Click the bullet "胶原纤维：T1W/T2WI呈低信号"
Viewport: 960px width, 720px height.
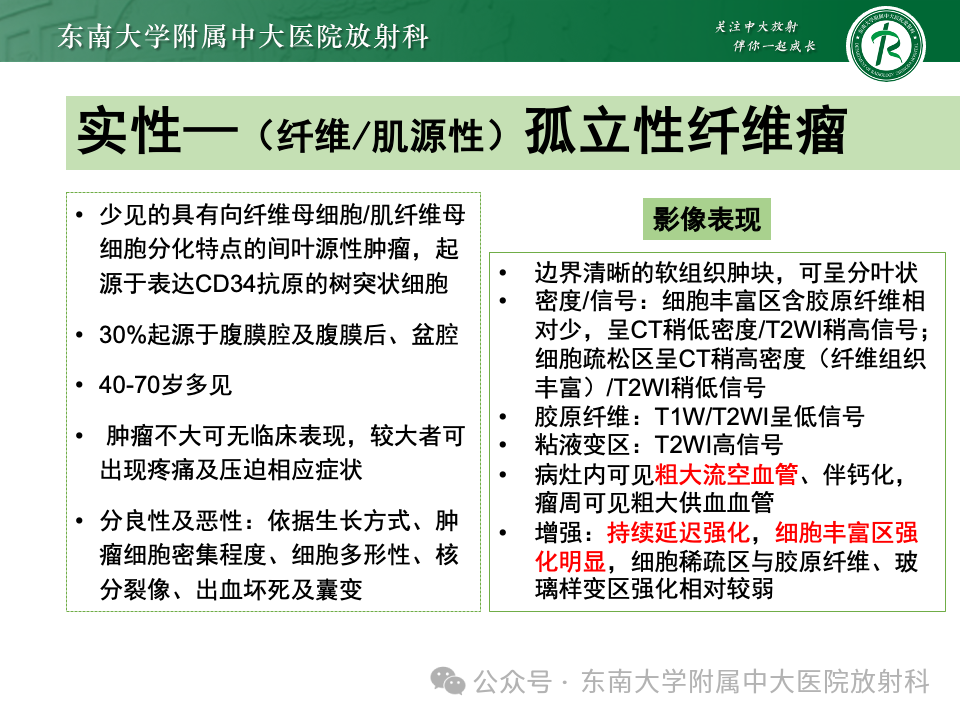click(x=699, y=417)
